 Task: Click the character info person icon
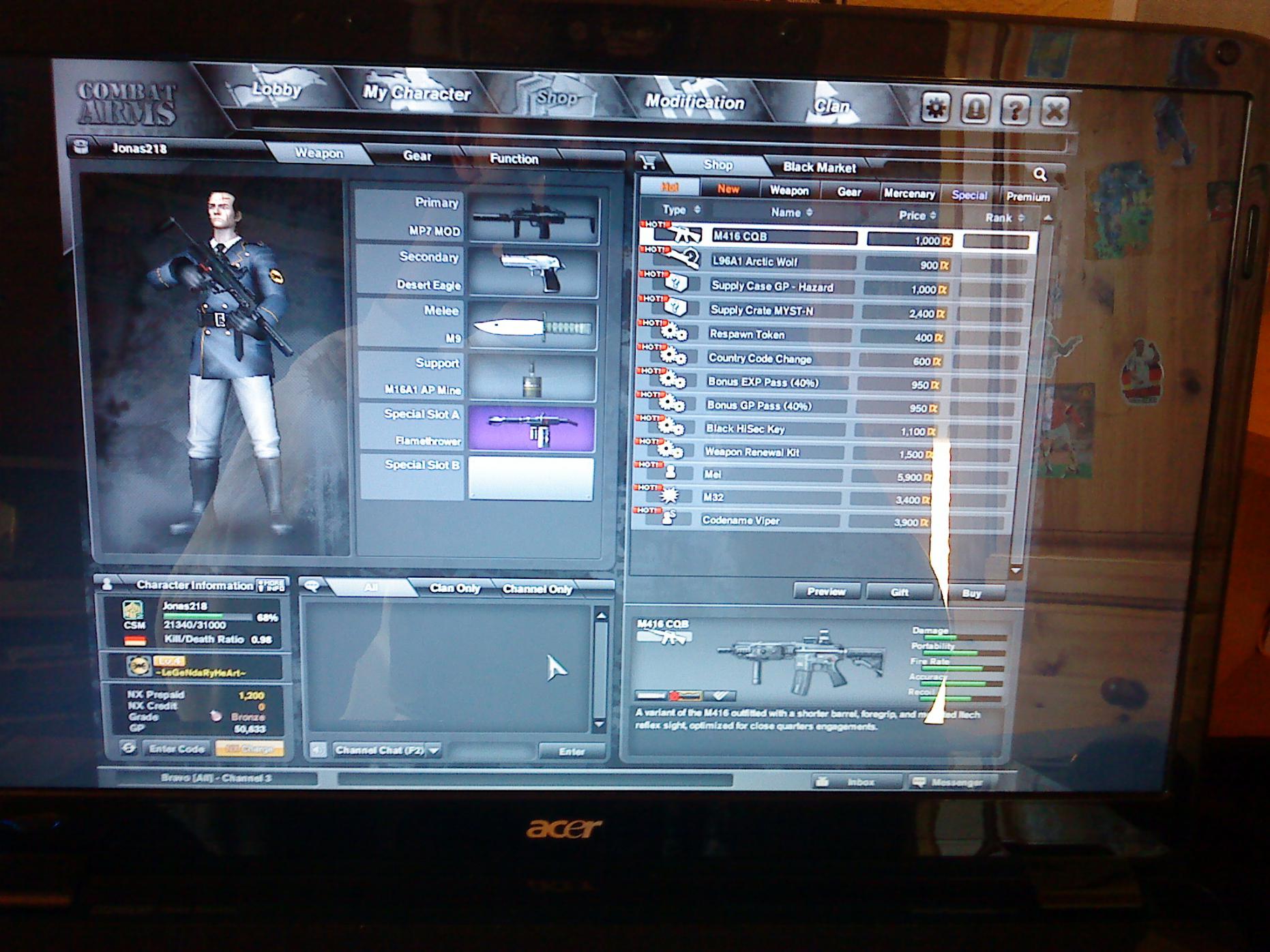point(107,584)
